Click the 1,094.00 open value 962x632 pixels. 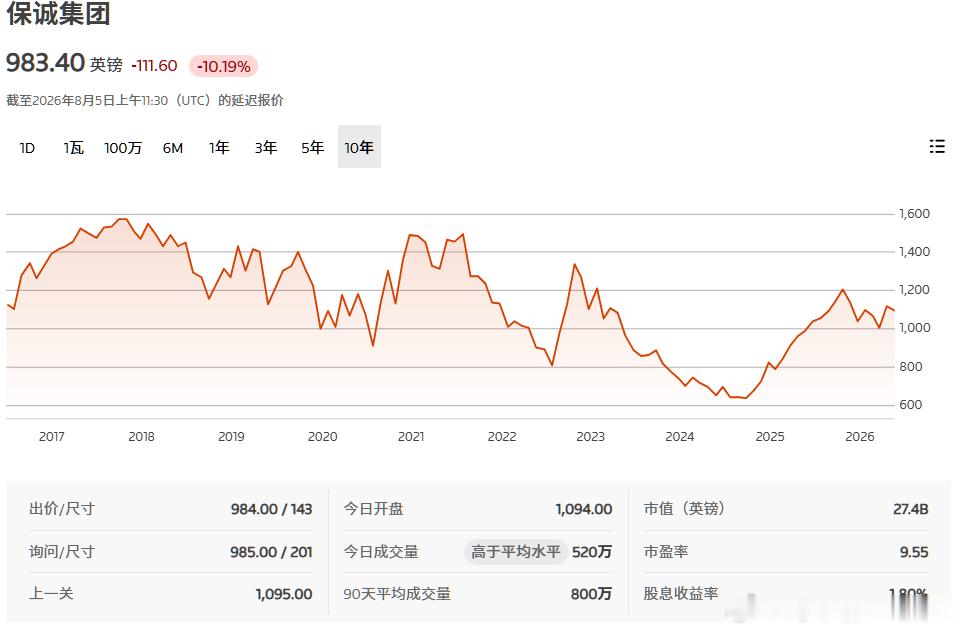(x=583, y=509)
